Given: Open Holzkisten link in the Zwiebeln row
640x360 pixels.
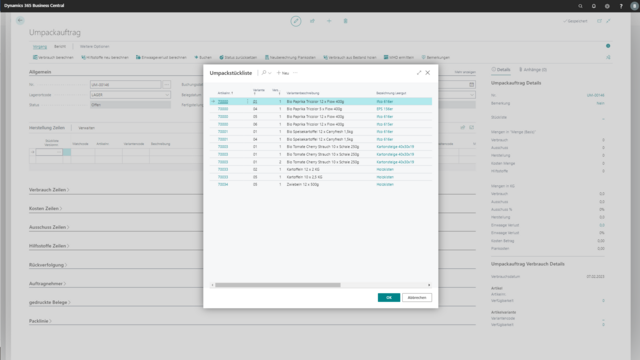Looking at the screenshot, I should click(385, 184).
